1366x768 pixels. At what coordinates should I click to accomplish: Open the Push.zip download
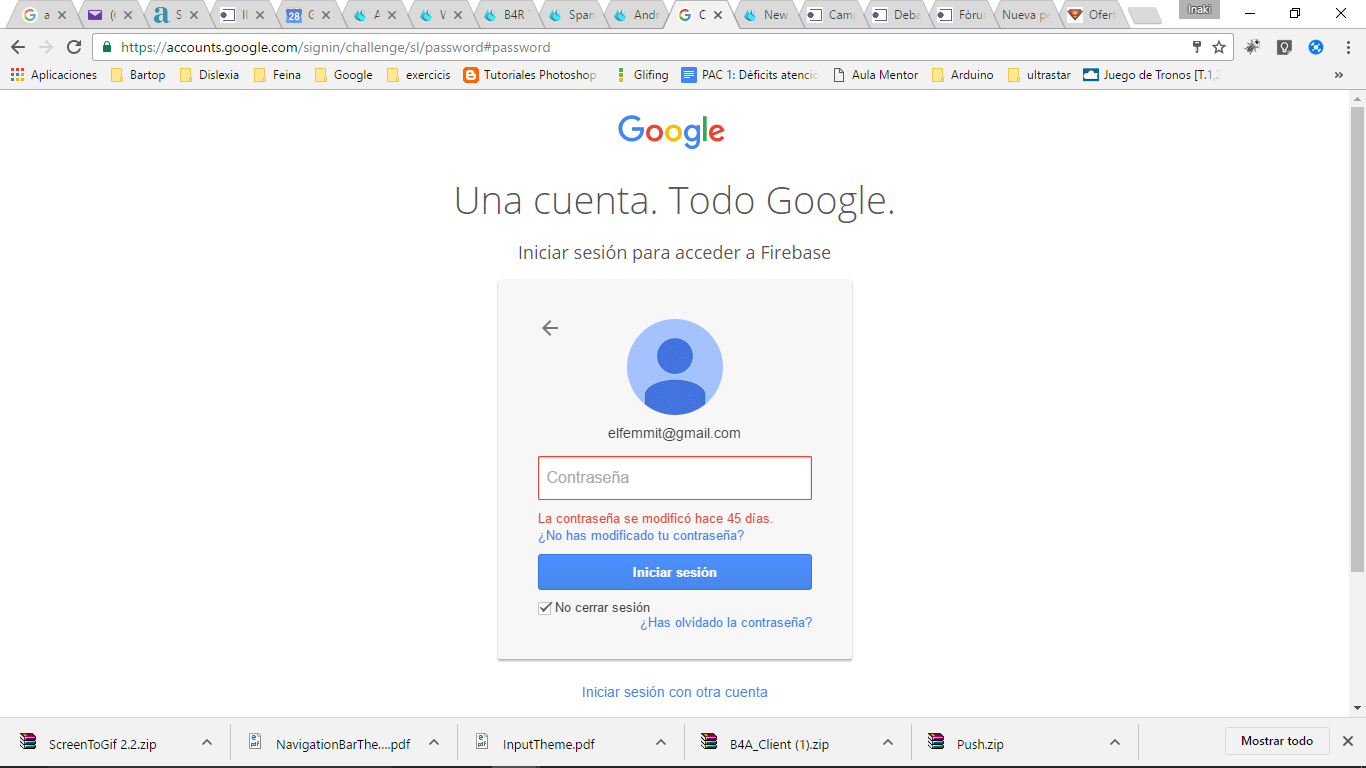click(966, 744)
